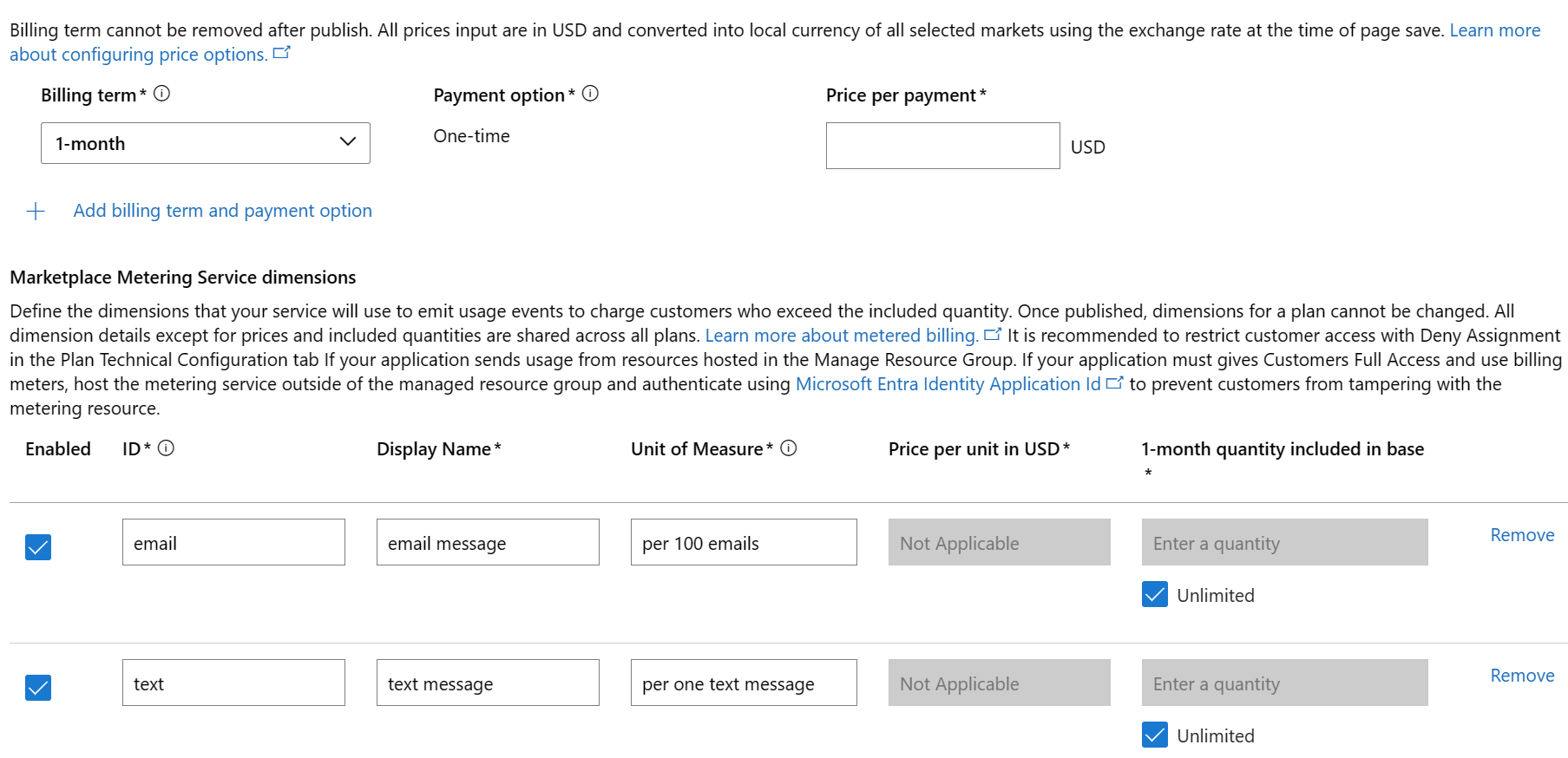Click the external link icon after configuring price options
Image resolution: width=1568 pixels, height=758 pixels.
coord(281,53)
